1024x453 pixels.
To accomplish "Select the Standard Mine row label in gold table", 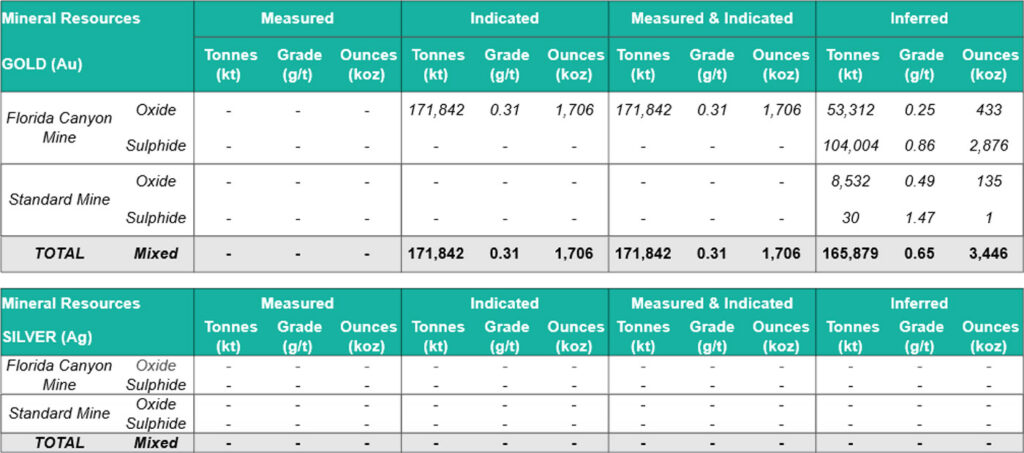I will tap(59, 198).
